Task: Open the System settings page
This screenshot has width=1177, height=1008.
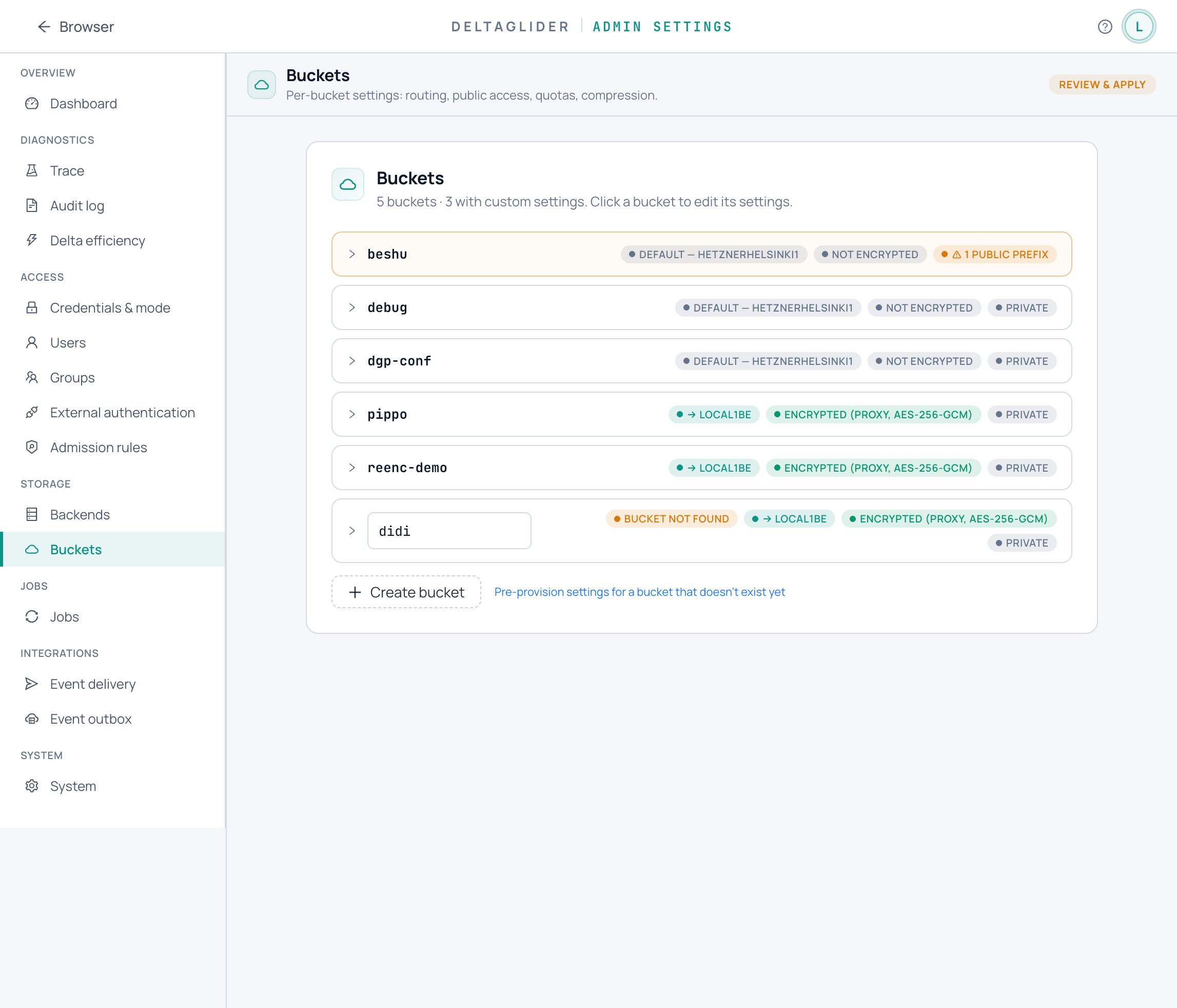Action: click(x=112, y=786)
